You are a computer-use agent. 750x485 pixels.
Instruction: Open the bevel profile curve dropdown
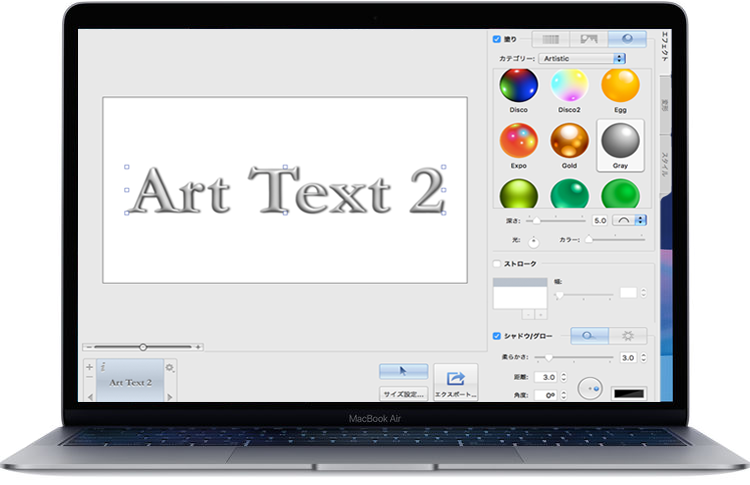click(x=629, y=220)
